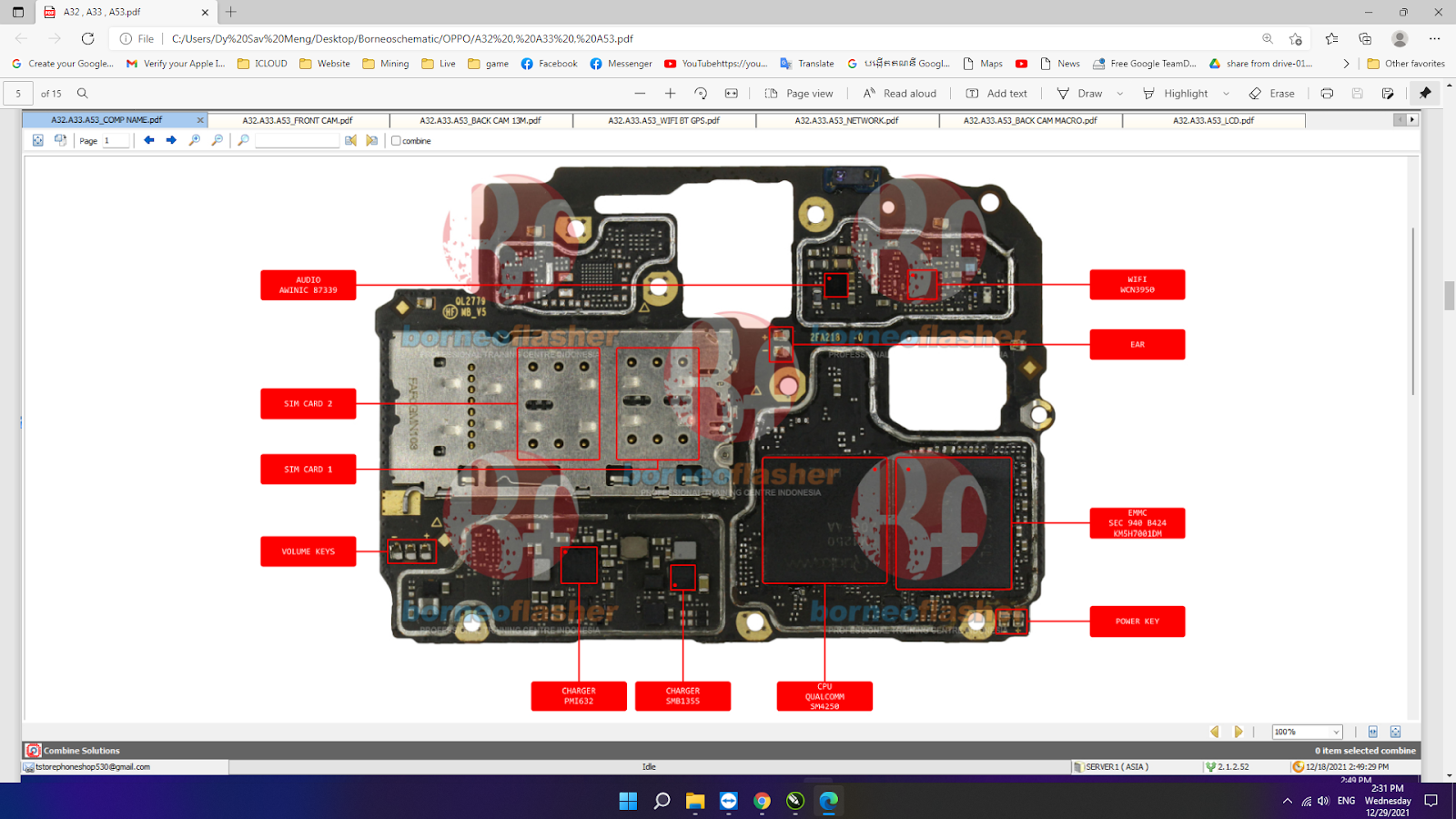Click the yellow previous triangle near zoom
The height and width of the screenshot is (819, 1456).
[x=1215, y=732]
